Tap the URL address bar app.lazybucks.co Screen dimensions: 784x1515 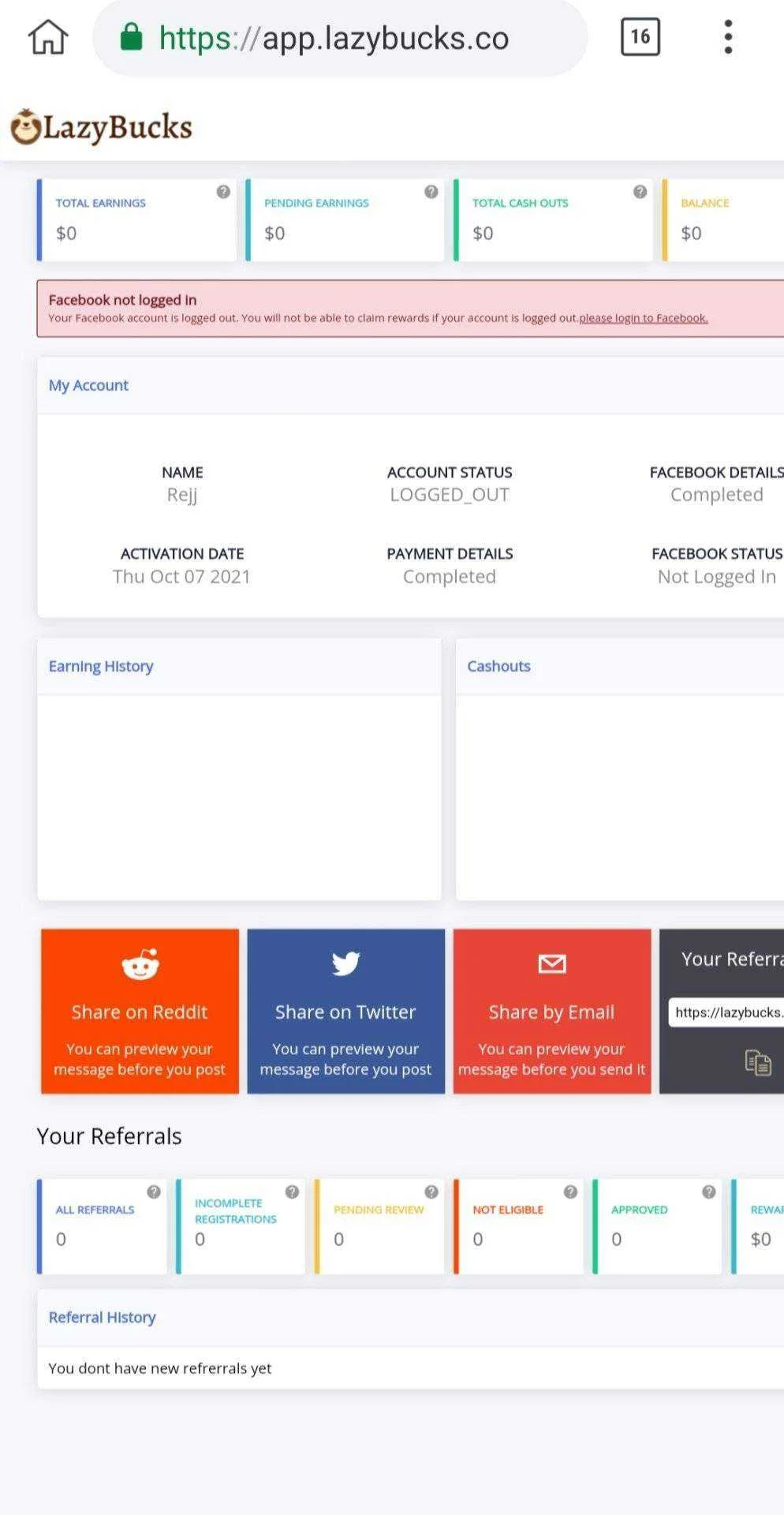tap(340, 38)
